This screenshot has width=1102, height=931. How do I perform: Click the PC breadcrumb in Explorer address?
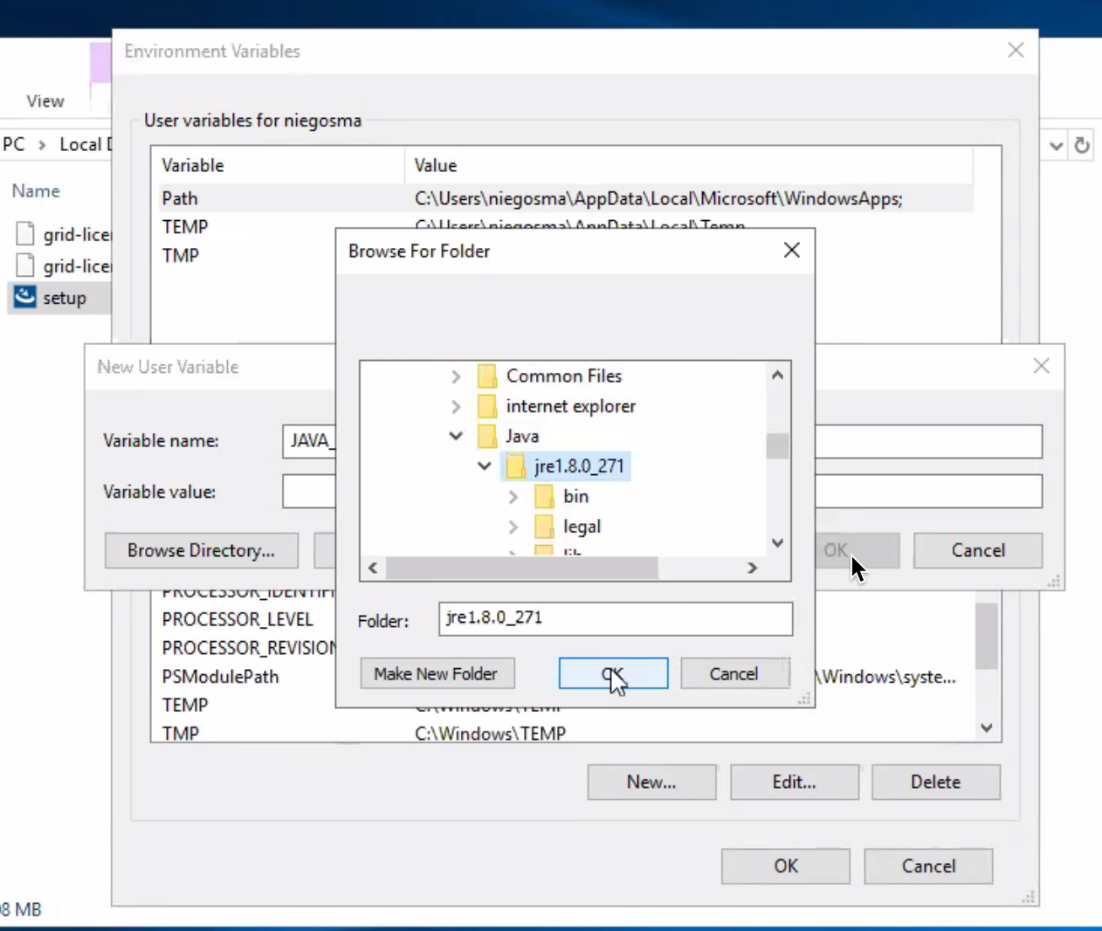click(x=13, y=145)
